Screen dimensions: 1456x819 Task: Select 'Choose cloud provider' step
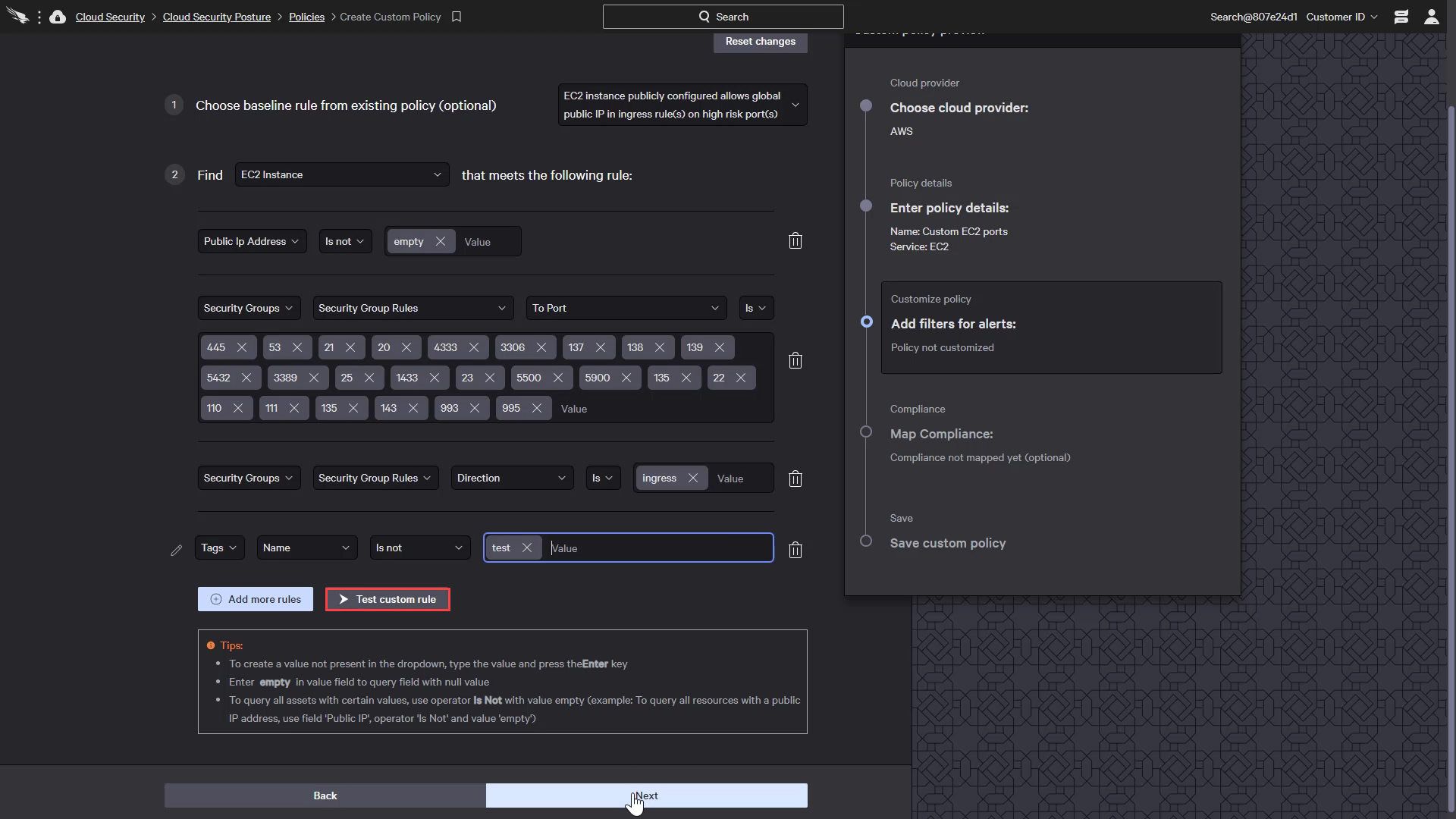pyautogui.click(x=959, y=108)
